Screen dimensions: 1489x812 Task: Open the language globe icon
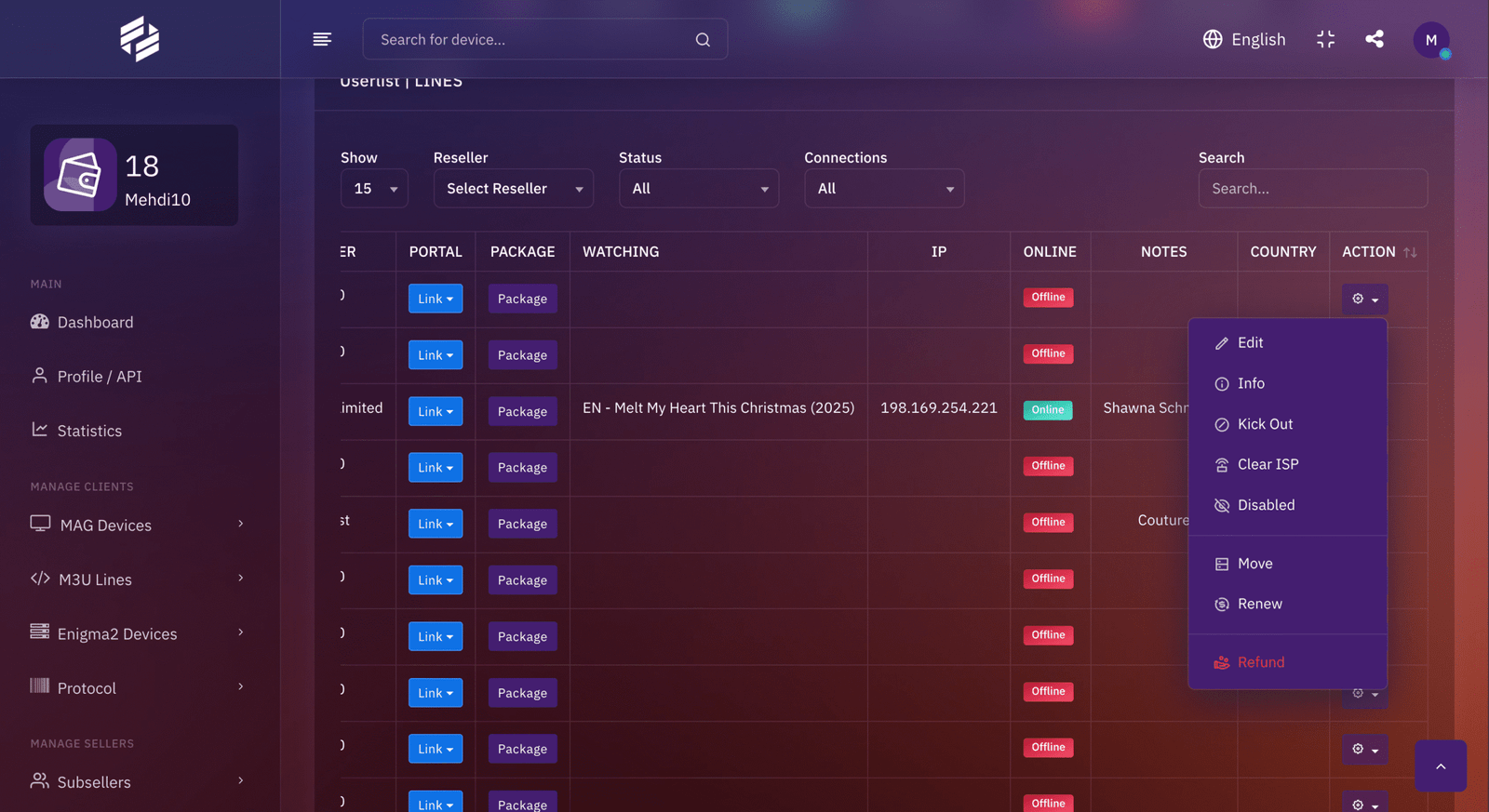pos(1213,39)
